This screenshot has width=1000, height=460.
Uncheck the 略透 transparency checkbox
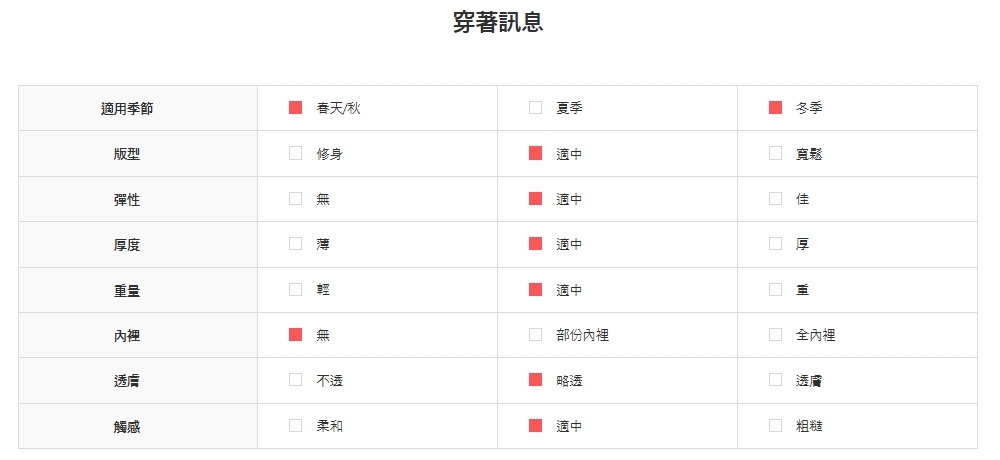[x=535, y=380]
